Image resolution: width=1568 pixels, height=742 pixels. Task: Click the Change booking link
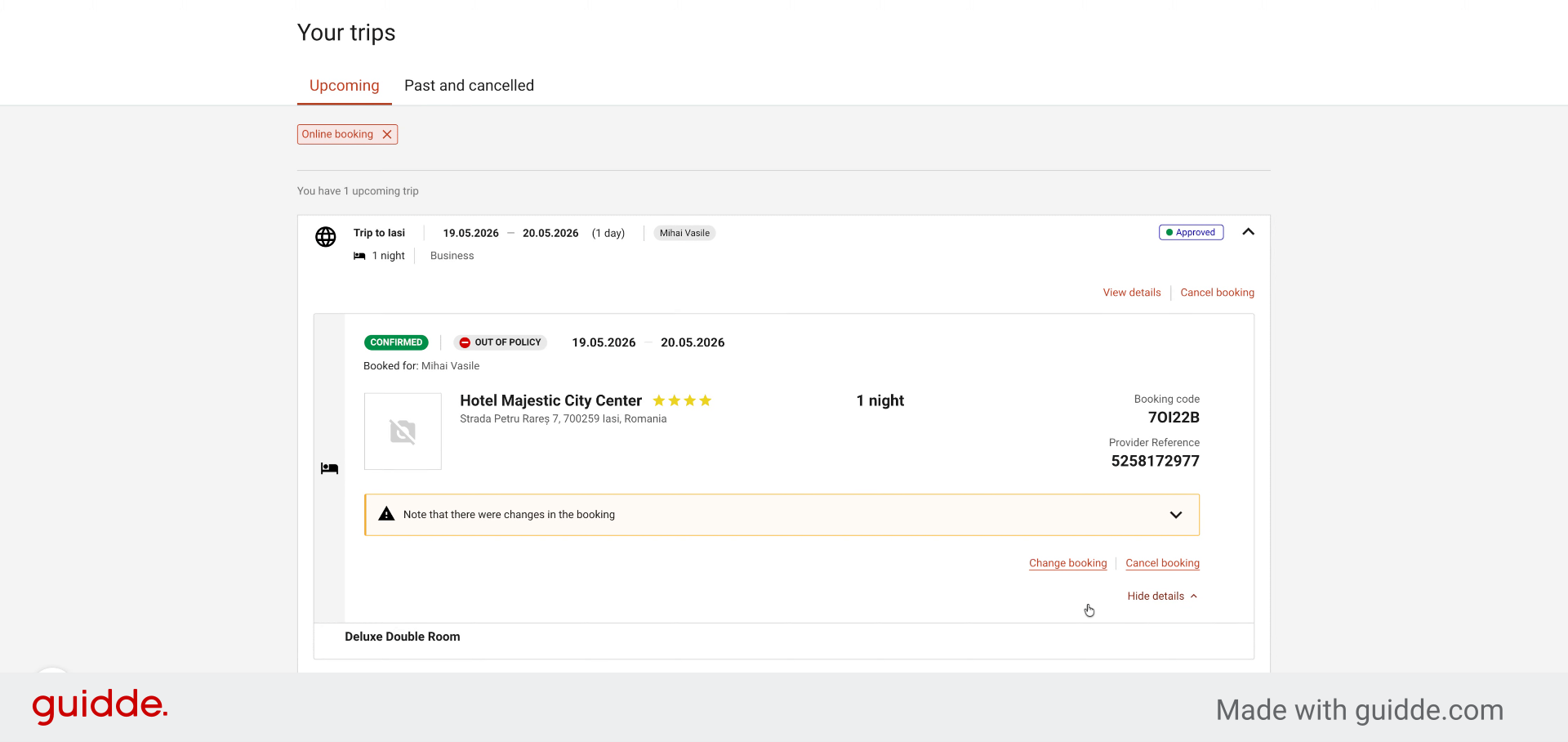pos(1067,563)
